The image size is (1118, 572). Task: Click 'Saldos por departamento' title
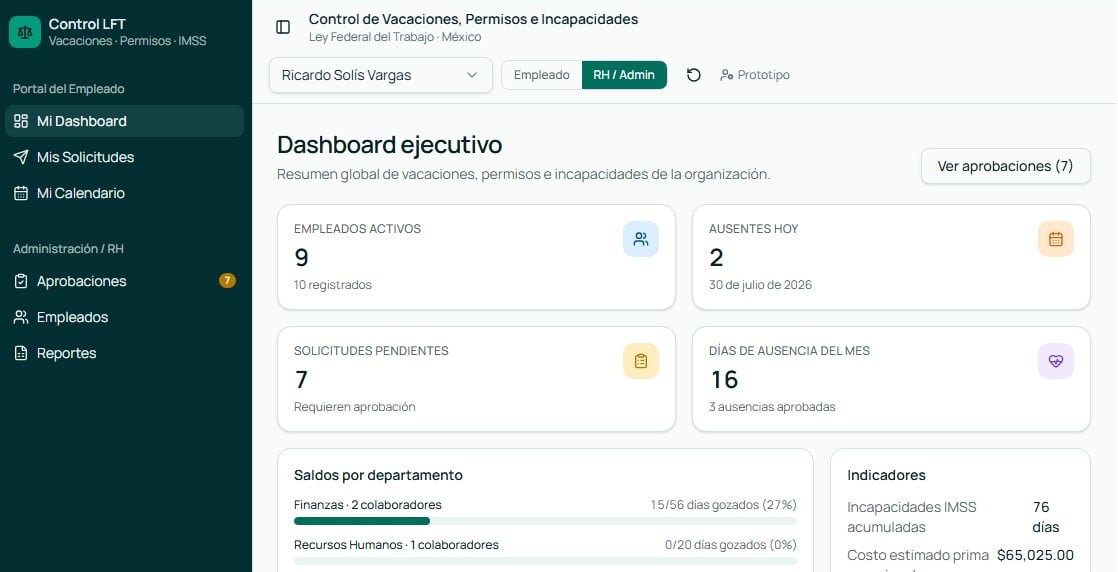click(x=378, y=475)
